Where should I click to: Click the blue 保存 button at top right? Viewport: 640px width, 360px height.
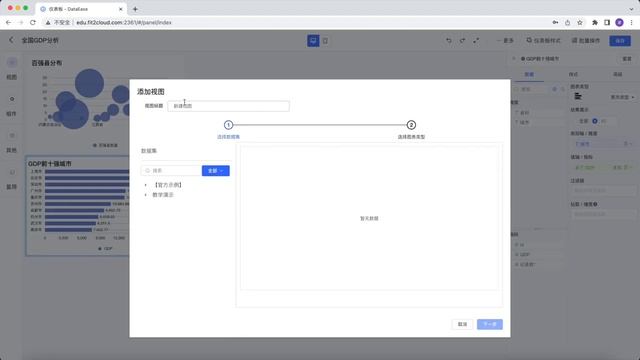coord(620,41)
